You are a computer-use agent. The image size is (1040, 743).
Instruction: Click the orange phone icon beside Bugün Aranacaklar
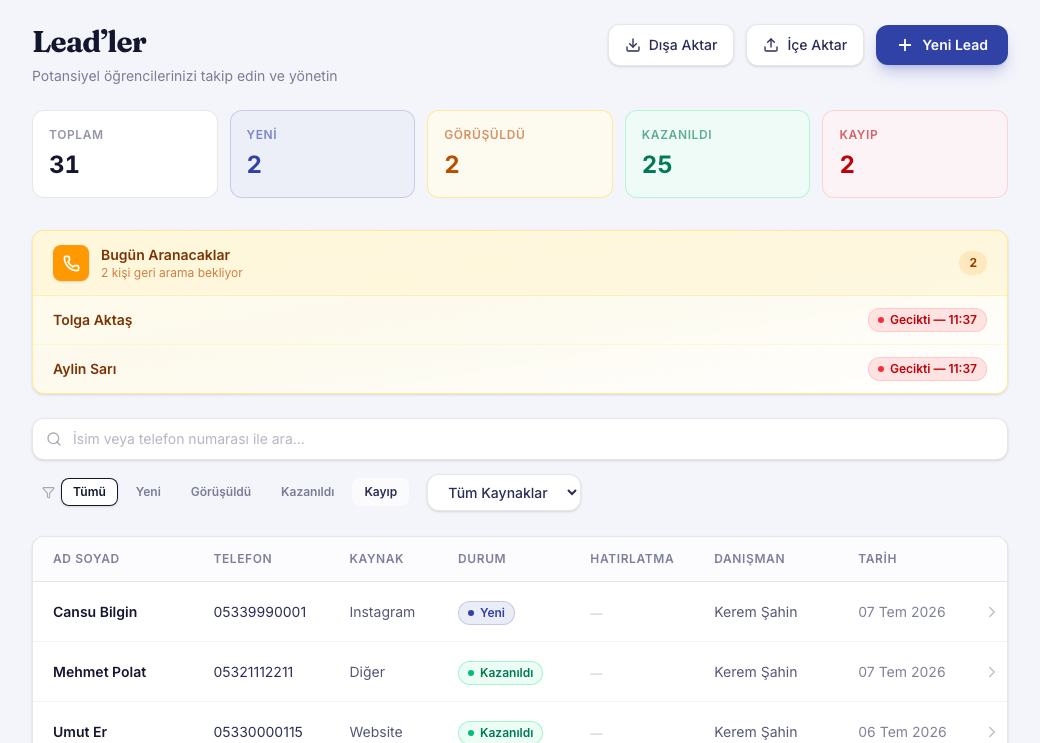tap(71, 263)
